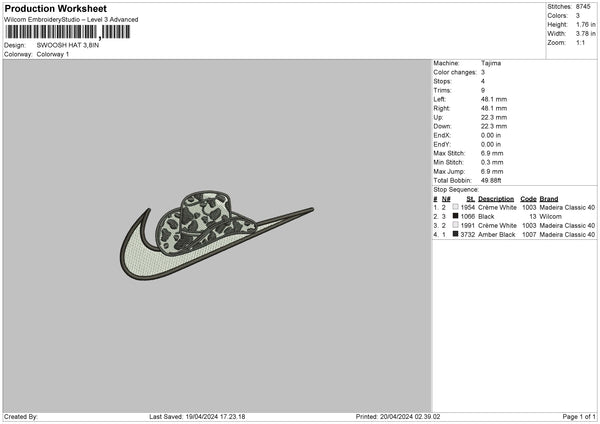Select design name SWOOSH HAT 3,8IN
Image resolution: width=600 pixels, height=424 pixels.
tap(68, 45)
